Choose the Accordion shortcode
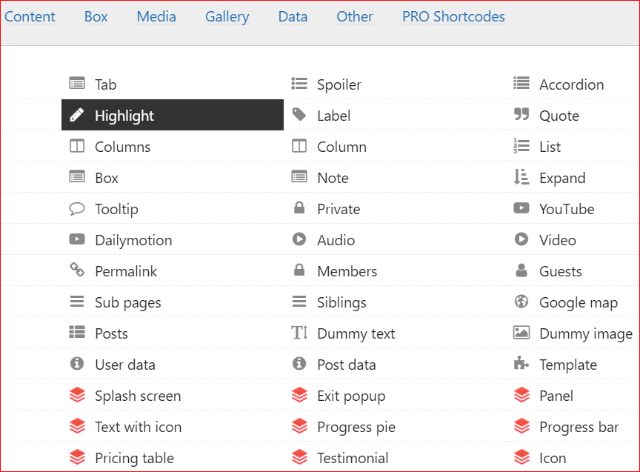 click(x=573, y=84)
